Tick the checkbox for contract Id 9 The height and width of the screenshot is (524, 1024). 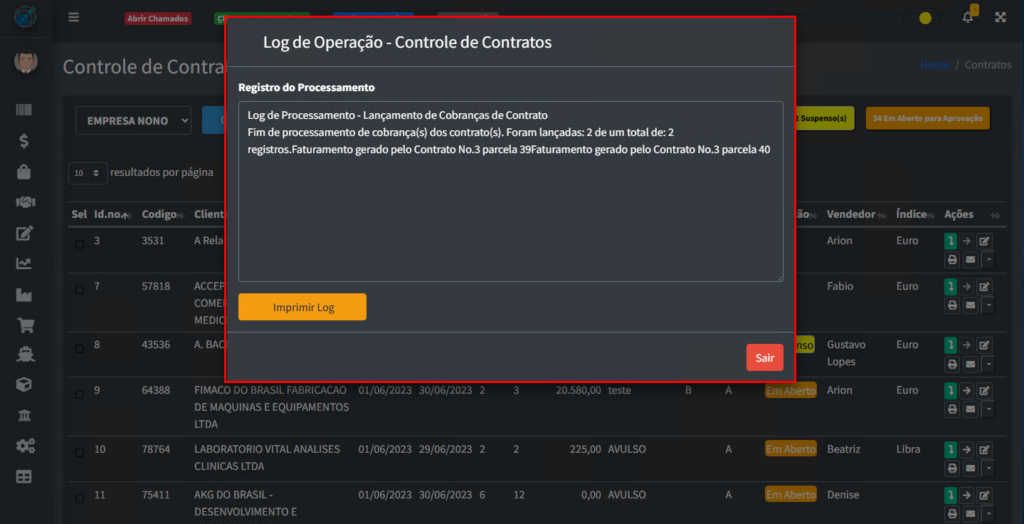coord(79,392)
